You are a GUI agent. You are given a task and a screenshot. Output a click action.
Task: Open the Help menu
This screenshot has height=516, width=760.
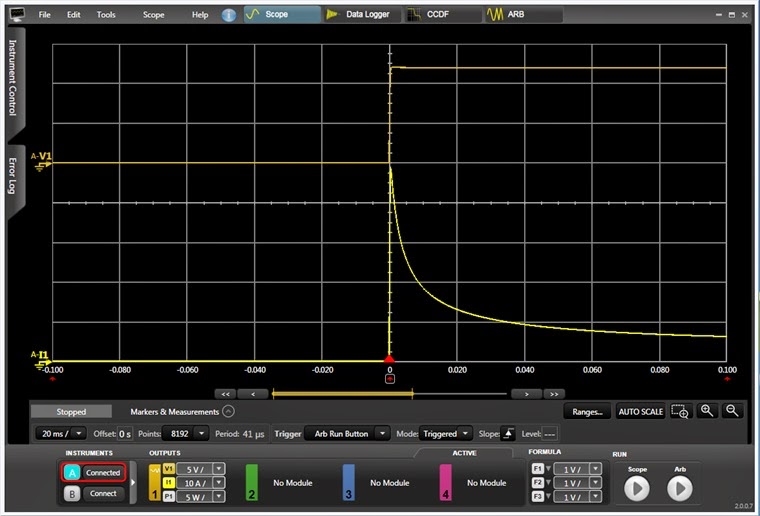[x=200, y=15]
